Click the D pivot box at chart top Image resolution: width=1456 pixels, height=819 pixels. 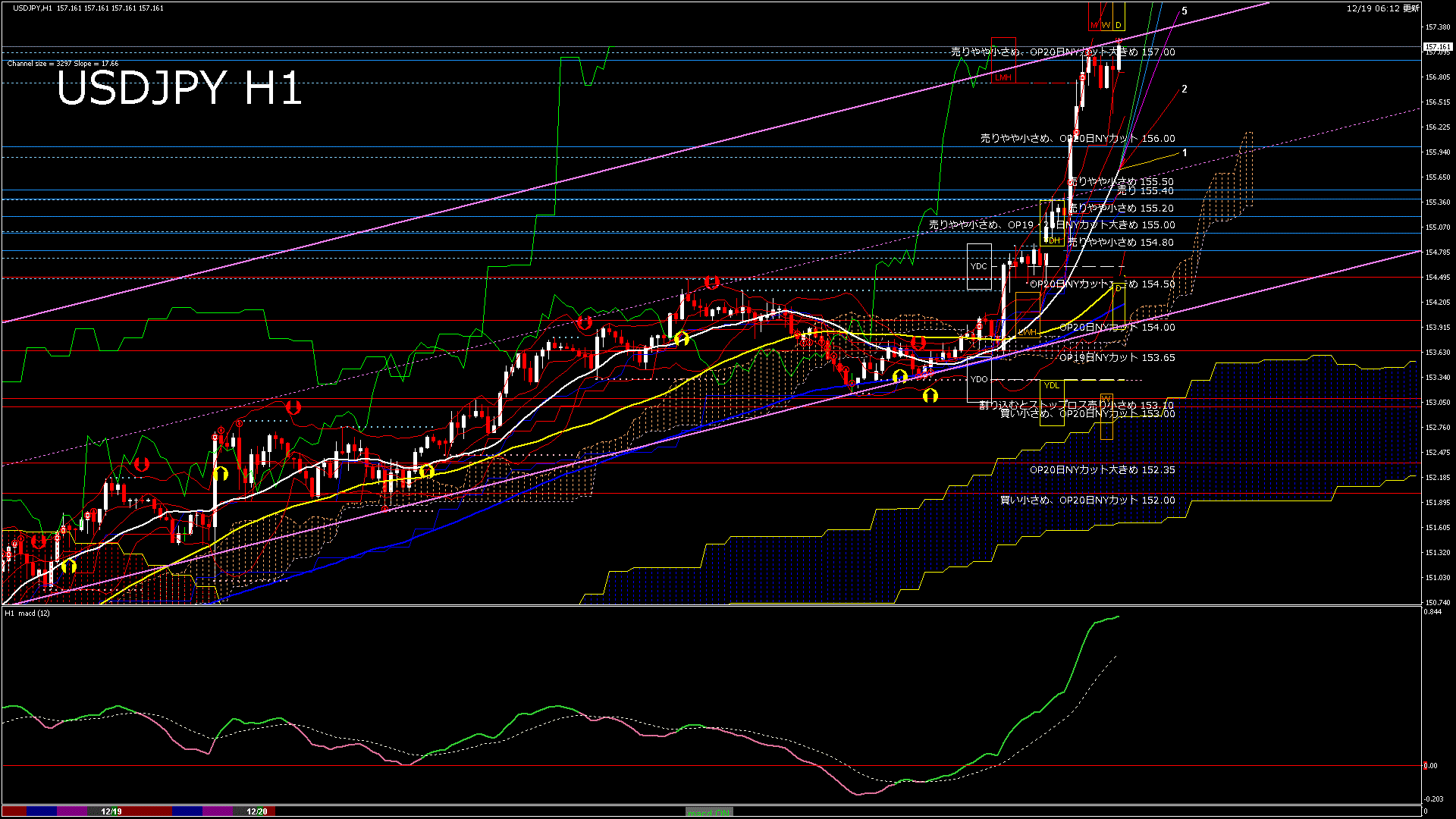pos(1119,16)
